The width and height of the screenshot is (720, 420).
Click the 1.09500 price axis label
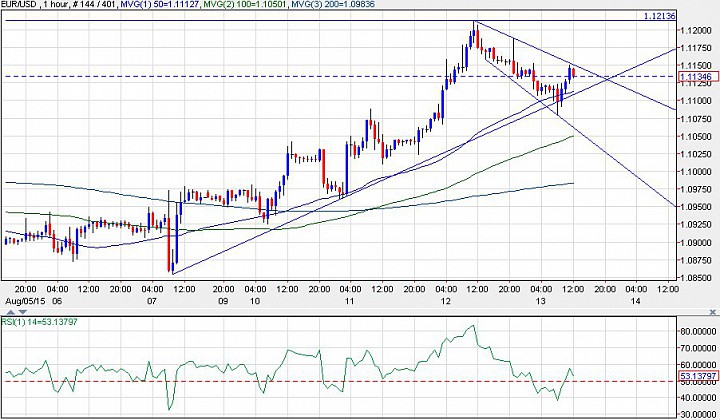click(696, 207)
